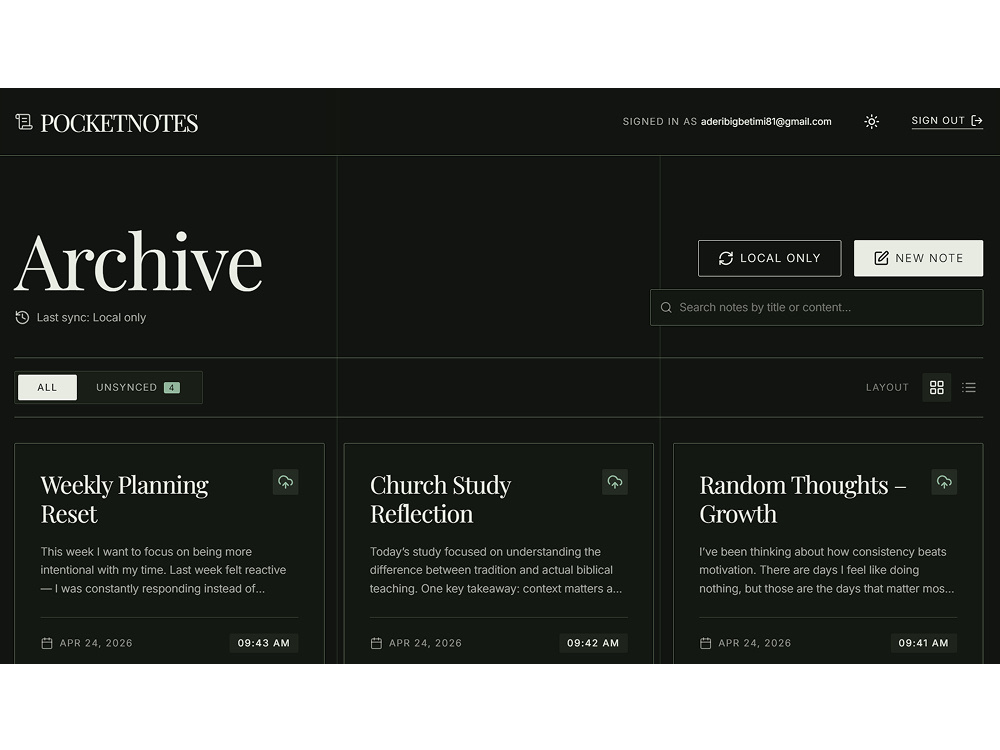The width and height of the screenshot is (1000, 750).
Task: Click cloud upload icon on Random Thoughts – Growth
Action: coord(944,482)
